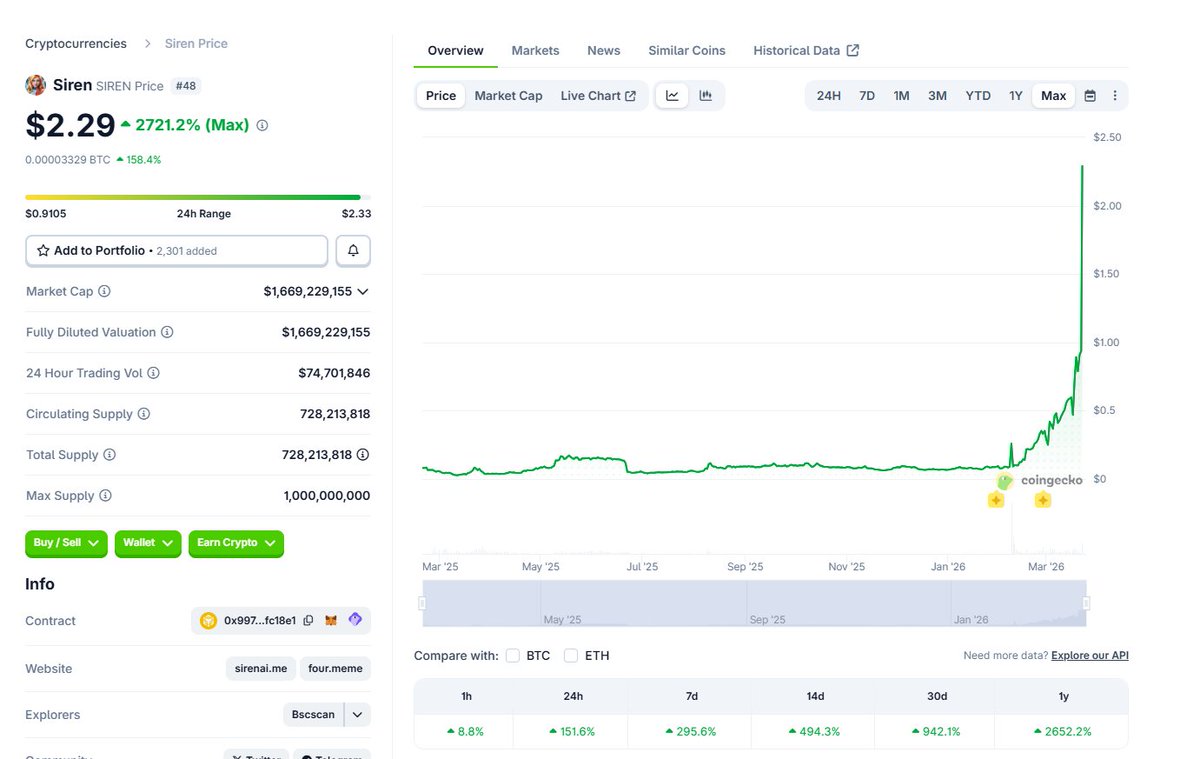The height and width of the screenshot is (759, 1200).
Task: Switch to candlestick chart icon
Action: pos(706,95)
